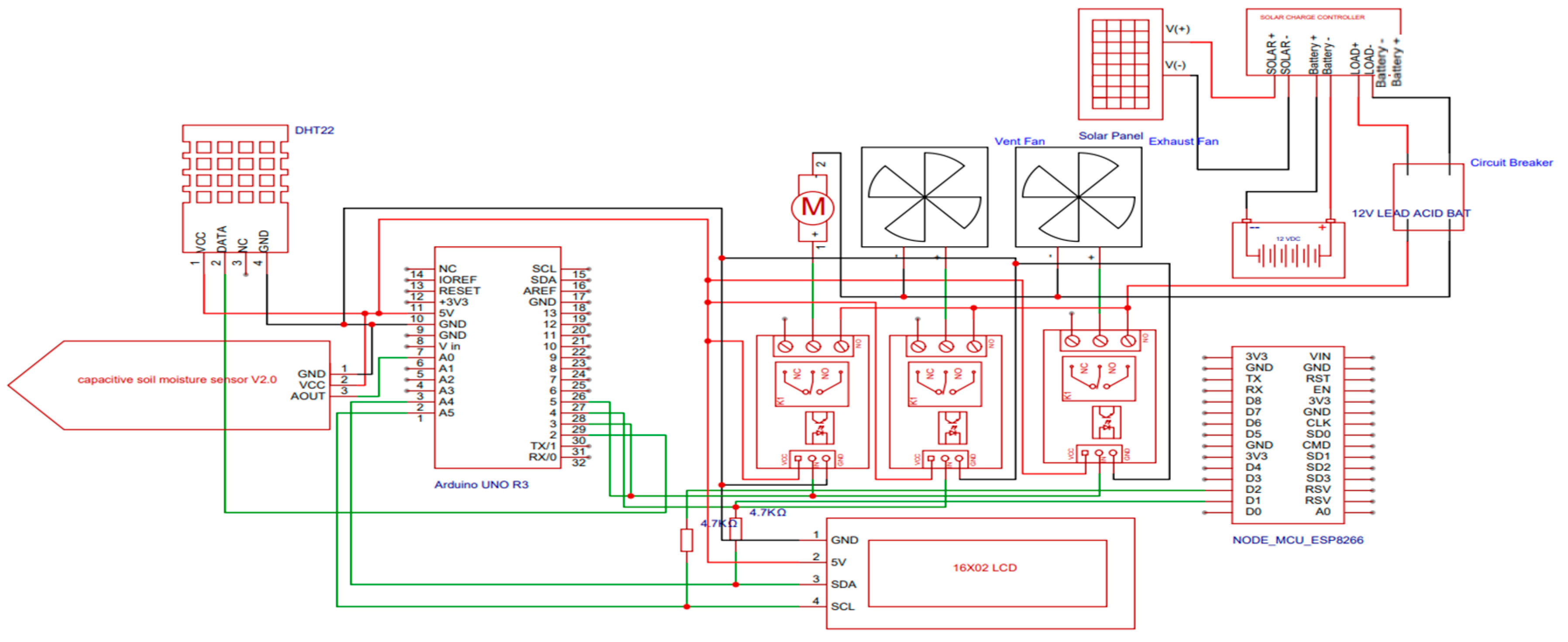Screen dimensions: 1568x642
Task: Click the LCD SDA pin label
Action: click(843, 584)
